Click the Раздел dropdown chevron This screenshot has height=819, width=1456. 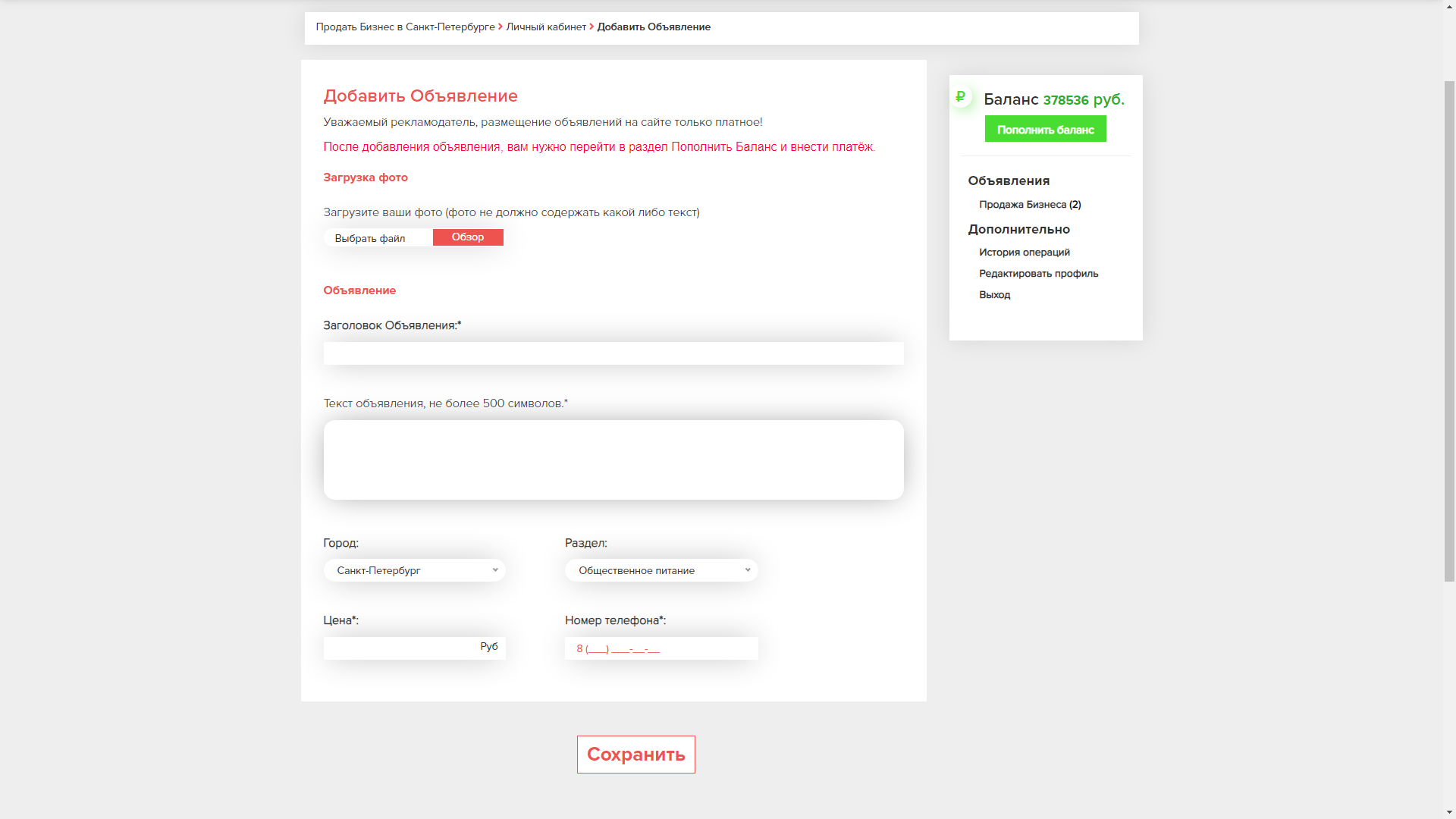[x=748, y=570]
